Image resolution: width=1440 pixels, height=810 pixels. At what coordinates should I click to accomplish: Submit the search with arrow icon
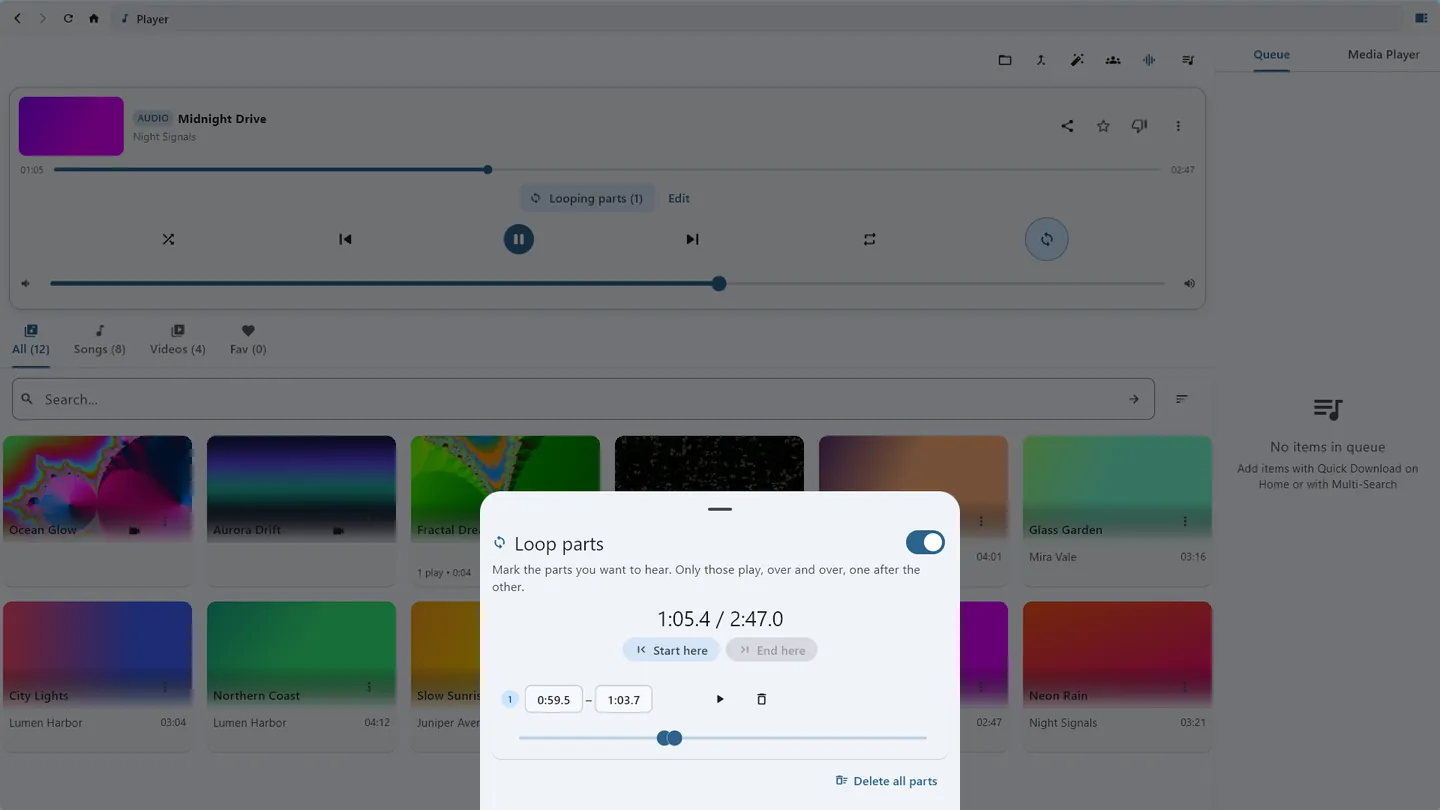(1134, 399)
